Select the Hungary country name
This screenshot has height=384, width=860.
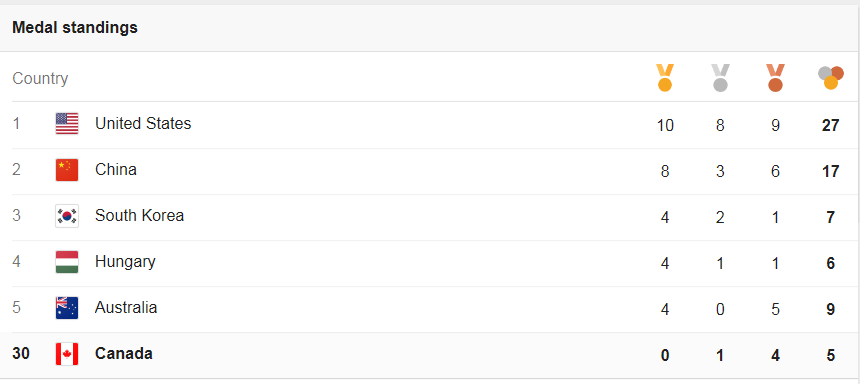pos(125,262)
